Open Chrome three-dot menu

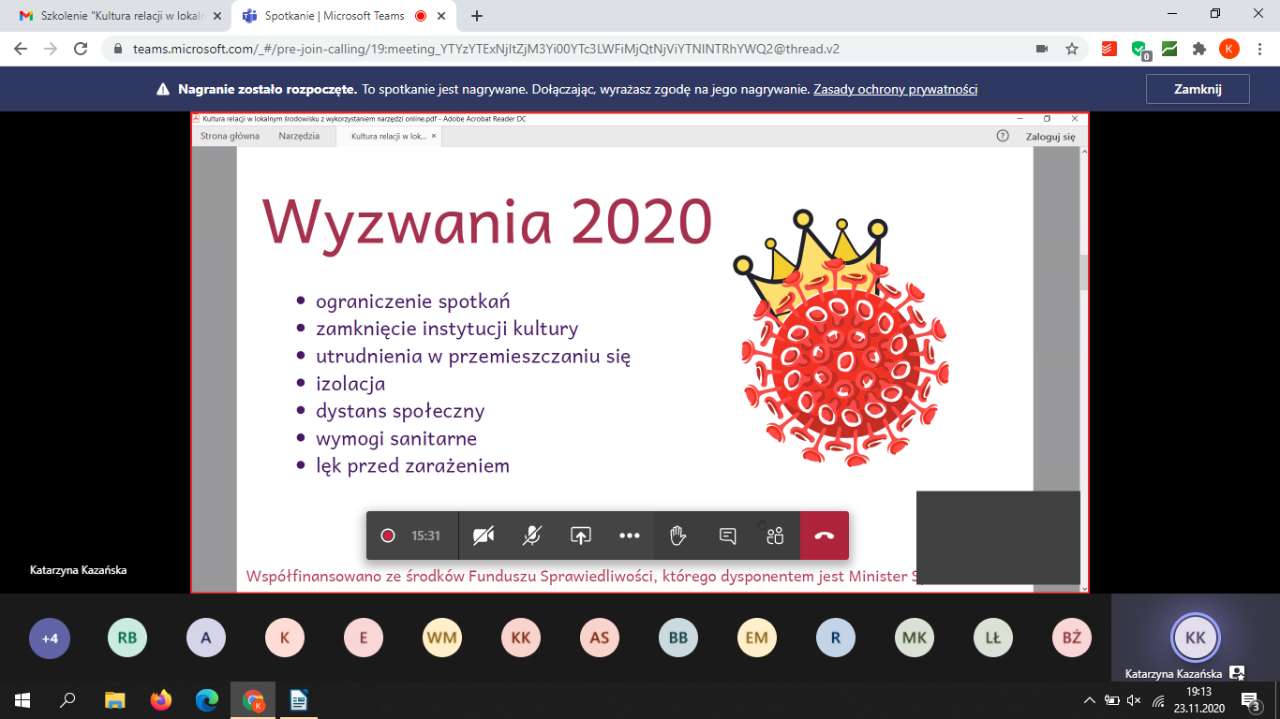click(1259, 48)
